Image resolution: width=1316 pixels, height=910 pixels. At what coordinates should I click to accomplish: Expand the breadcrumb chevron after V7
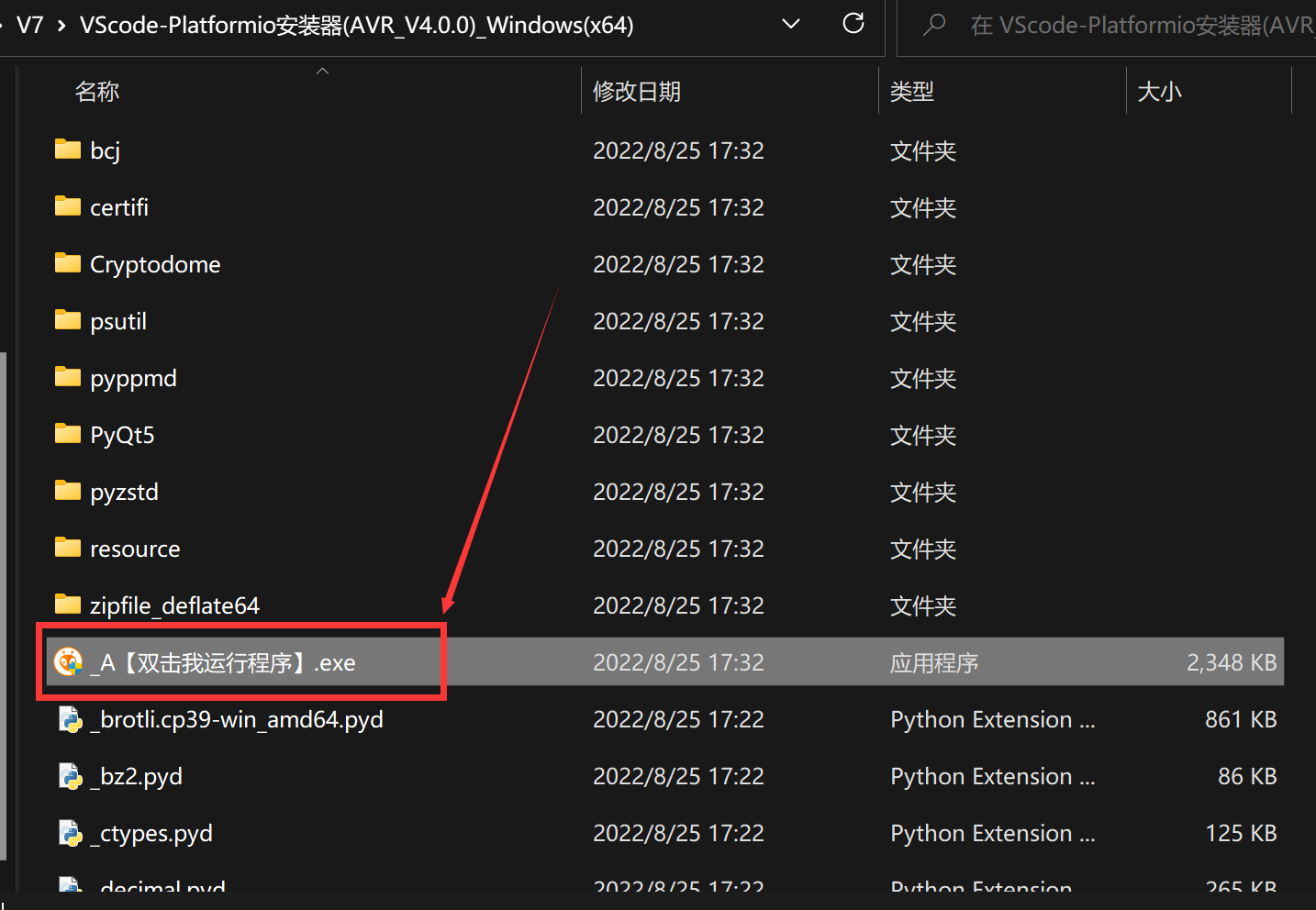[x=59, y=25]
